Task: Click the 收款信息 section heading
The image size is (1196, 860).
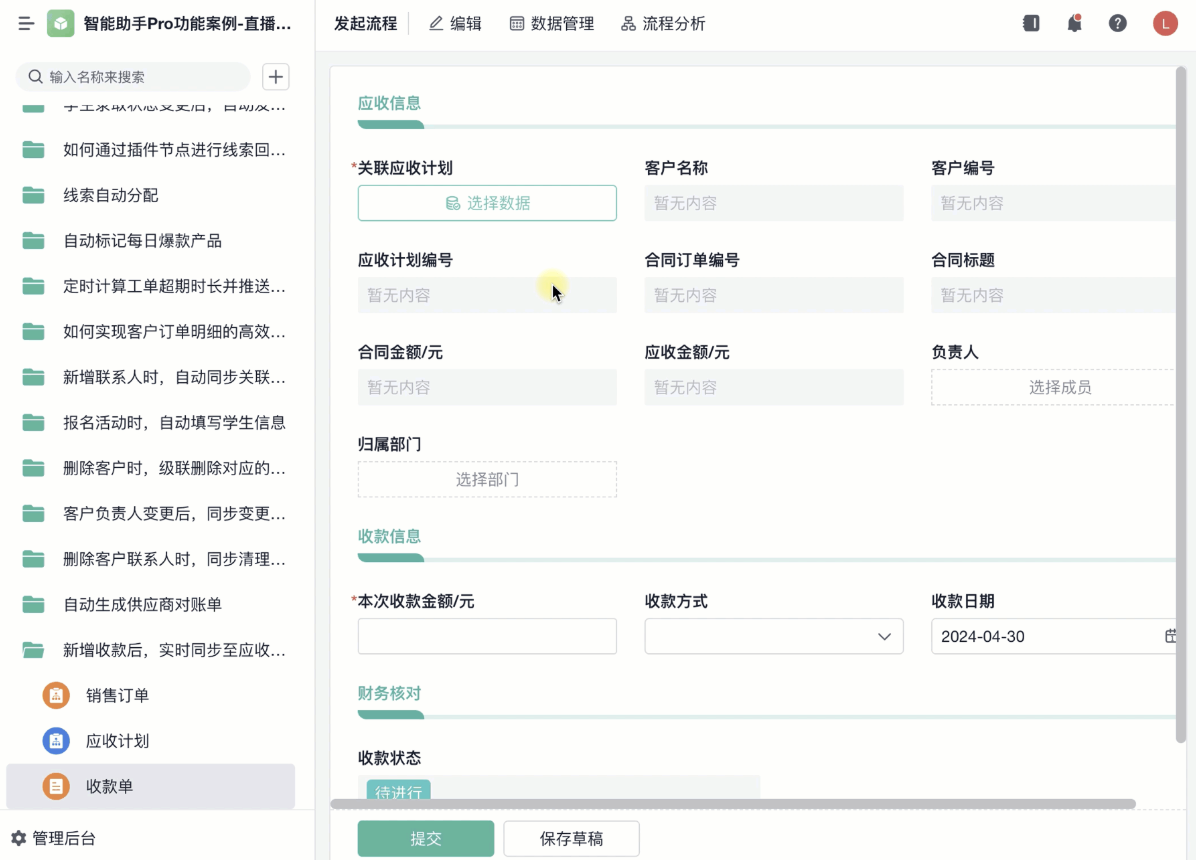Action: pyautogui.click(x=389, y=536)
